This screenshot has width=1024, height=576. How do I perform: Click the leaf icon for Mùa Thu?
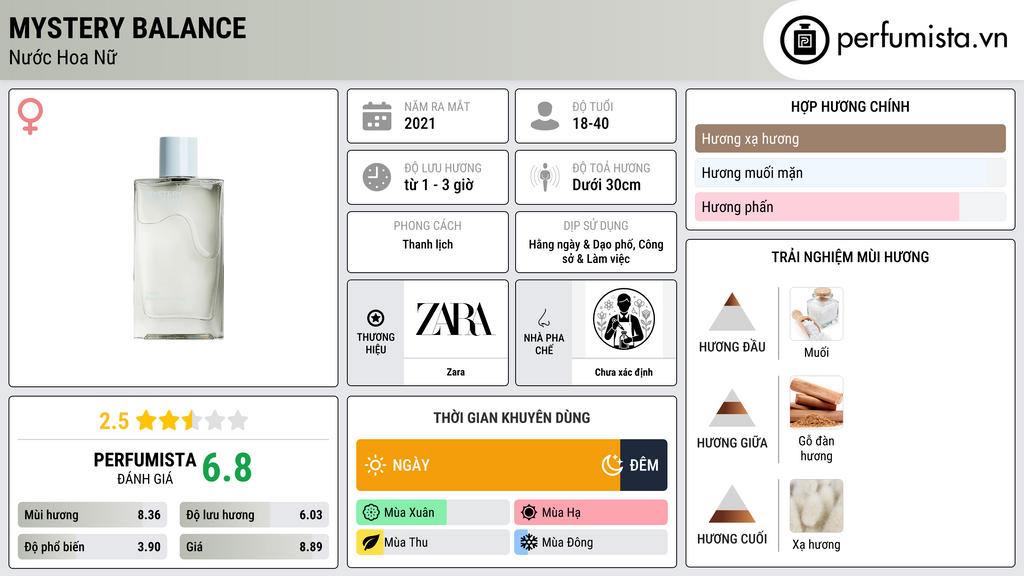tap(371, 543)
